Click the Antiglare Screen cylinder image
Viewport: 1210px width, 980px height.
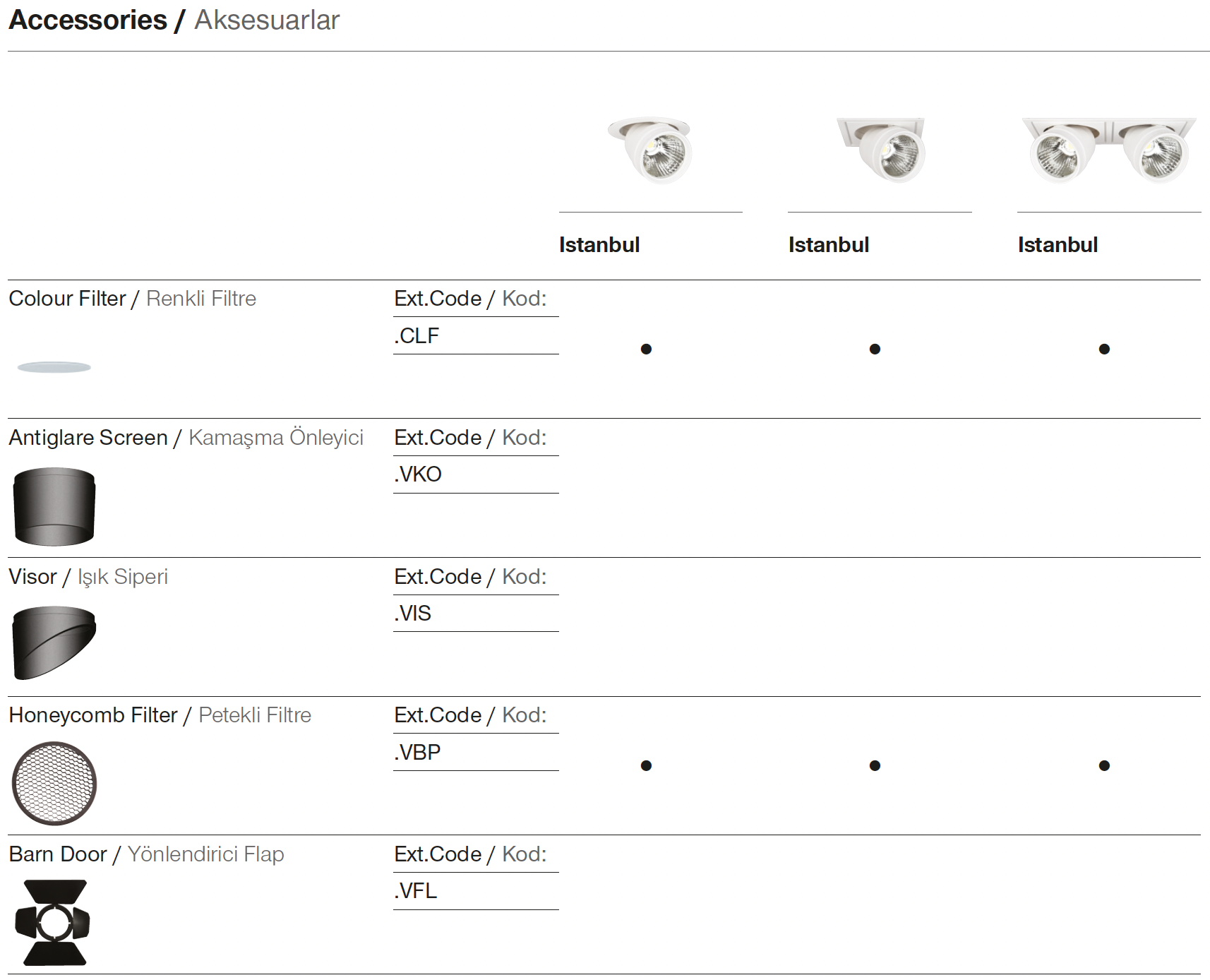54,506
